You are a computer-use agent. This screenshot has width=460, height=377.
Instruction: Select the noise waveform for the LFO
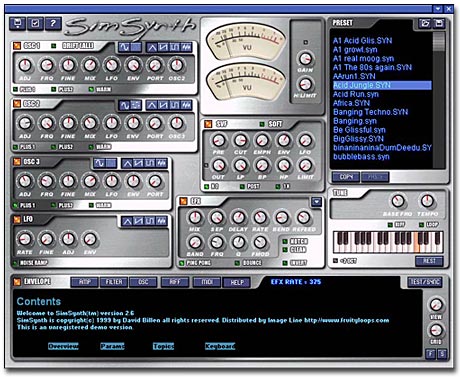click(161, 221)
